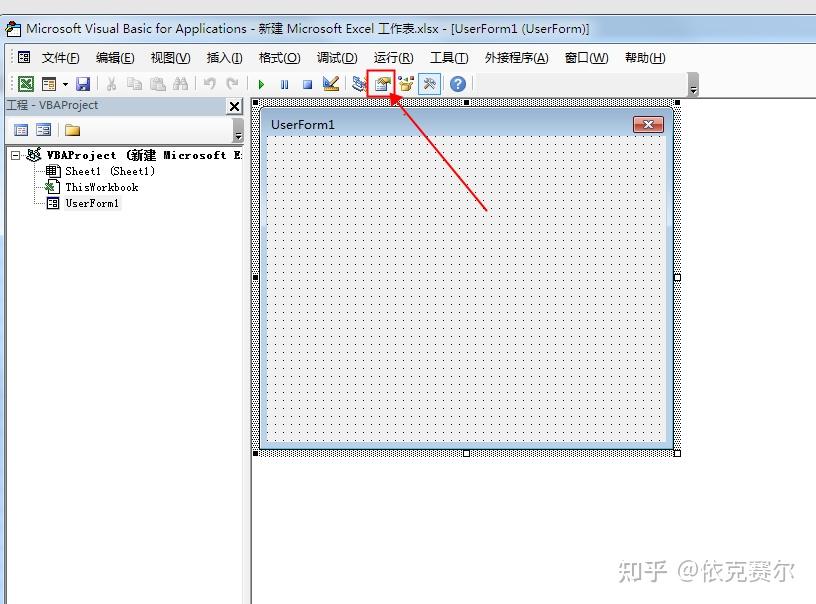
Task: Click the View Microsoft Excel icon
Action: click(25, 84)
